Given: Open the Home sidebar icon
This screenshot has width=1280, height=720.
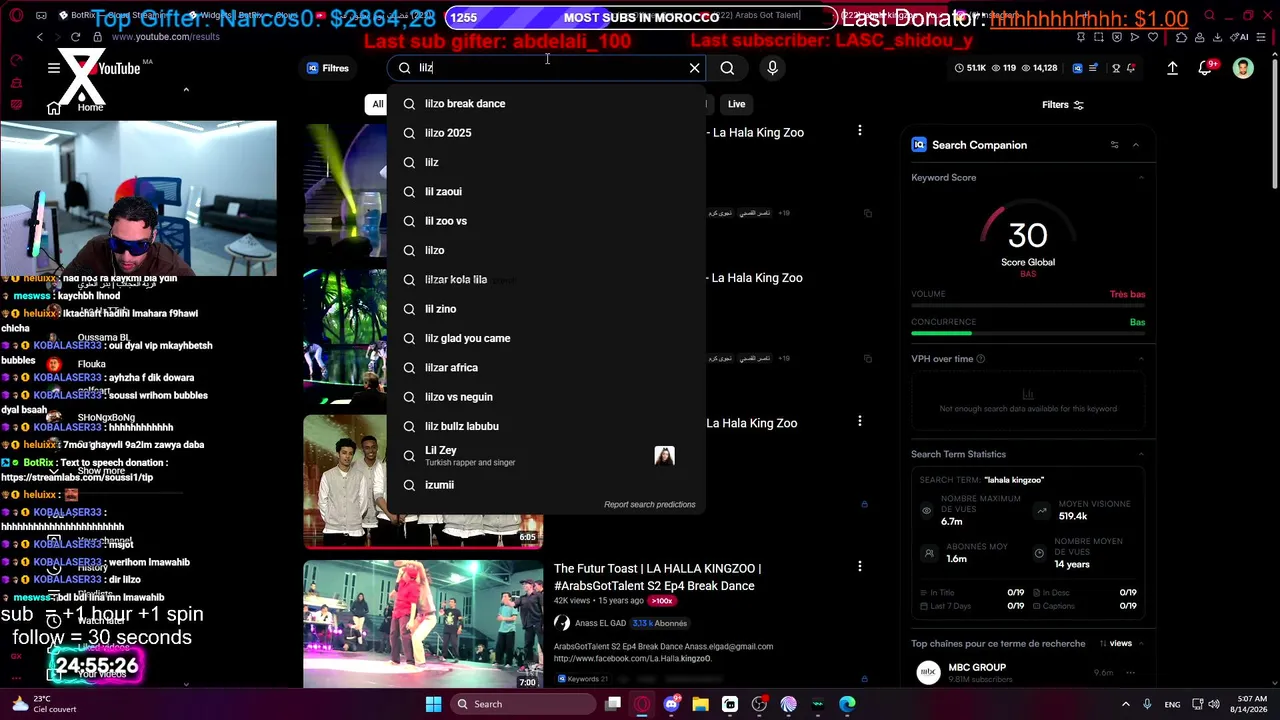Looking at the screenshot, I should [x=54, y=107].
